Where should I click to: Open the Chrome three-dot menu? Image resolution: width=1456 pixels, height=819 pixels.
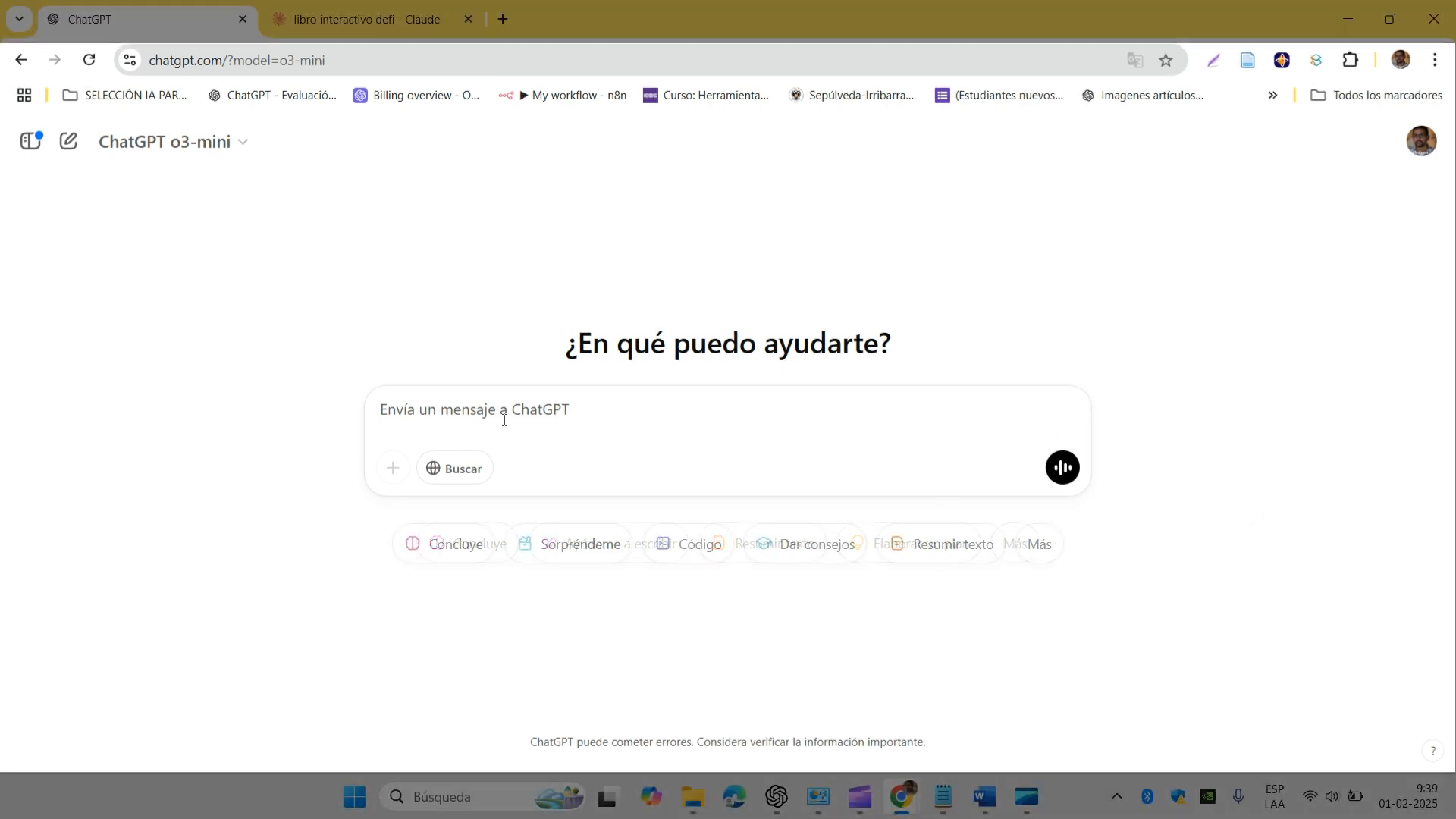[x=1435, y=60]
